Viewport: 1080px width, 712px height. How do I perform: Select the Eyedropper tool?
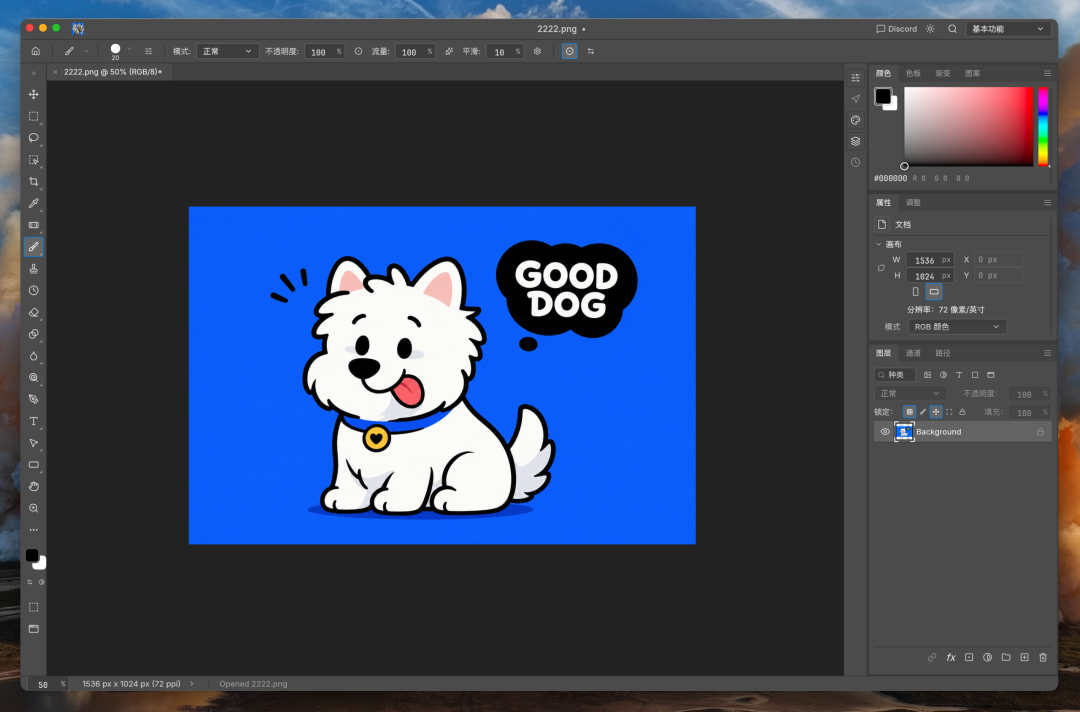33,203
